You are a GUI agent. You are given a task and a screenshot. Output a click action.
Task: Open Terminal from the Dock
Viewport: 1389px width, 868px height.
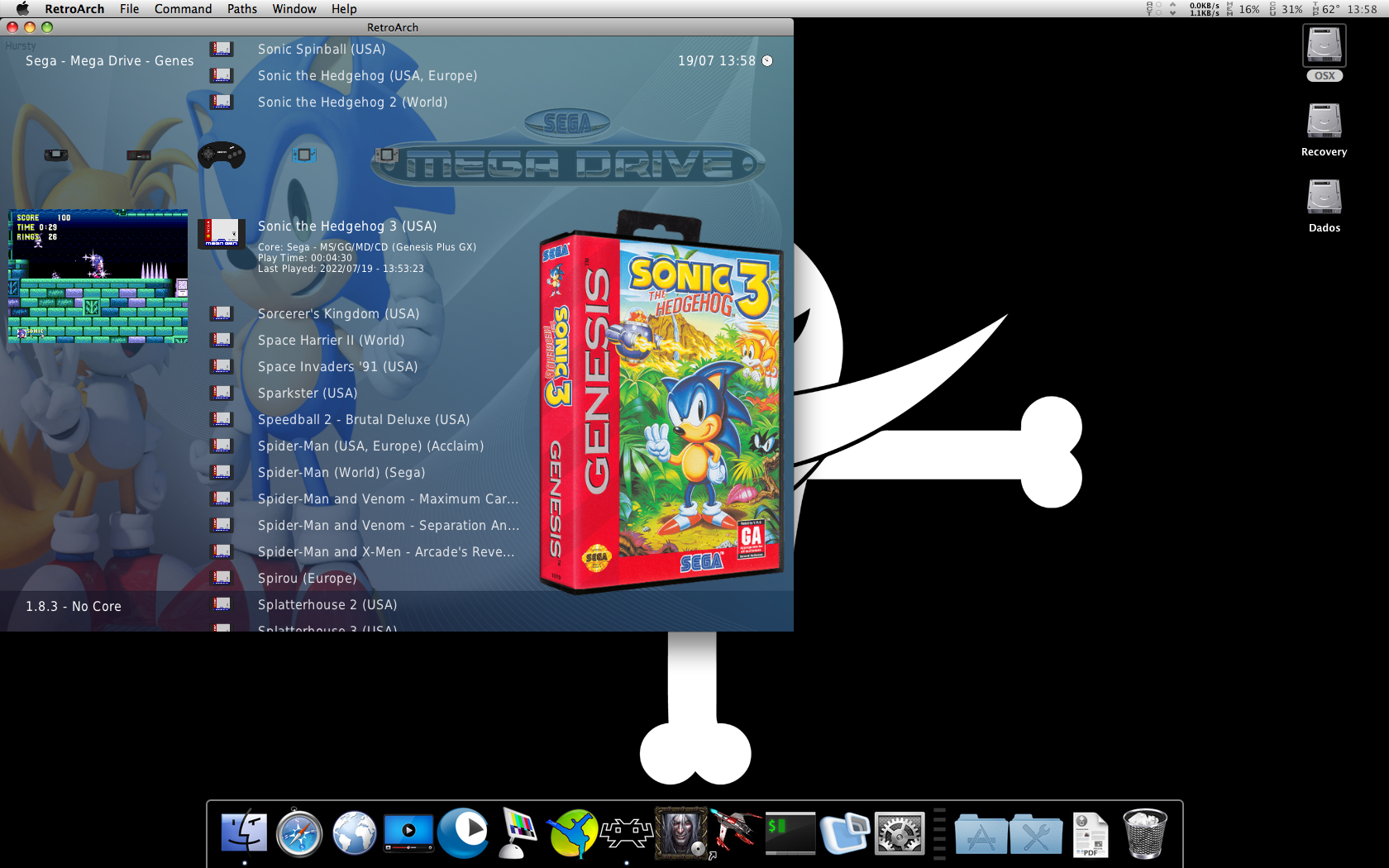[790, 832]
